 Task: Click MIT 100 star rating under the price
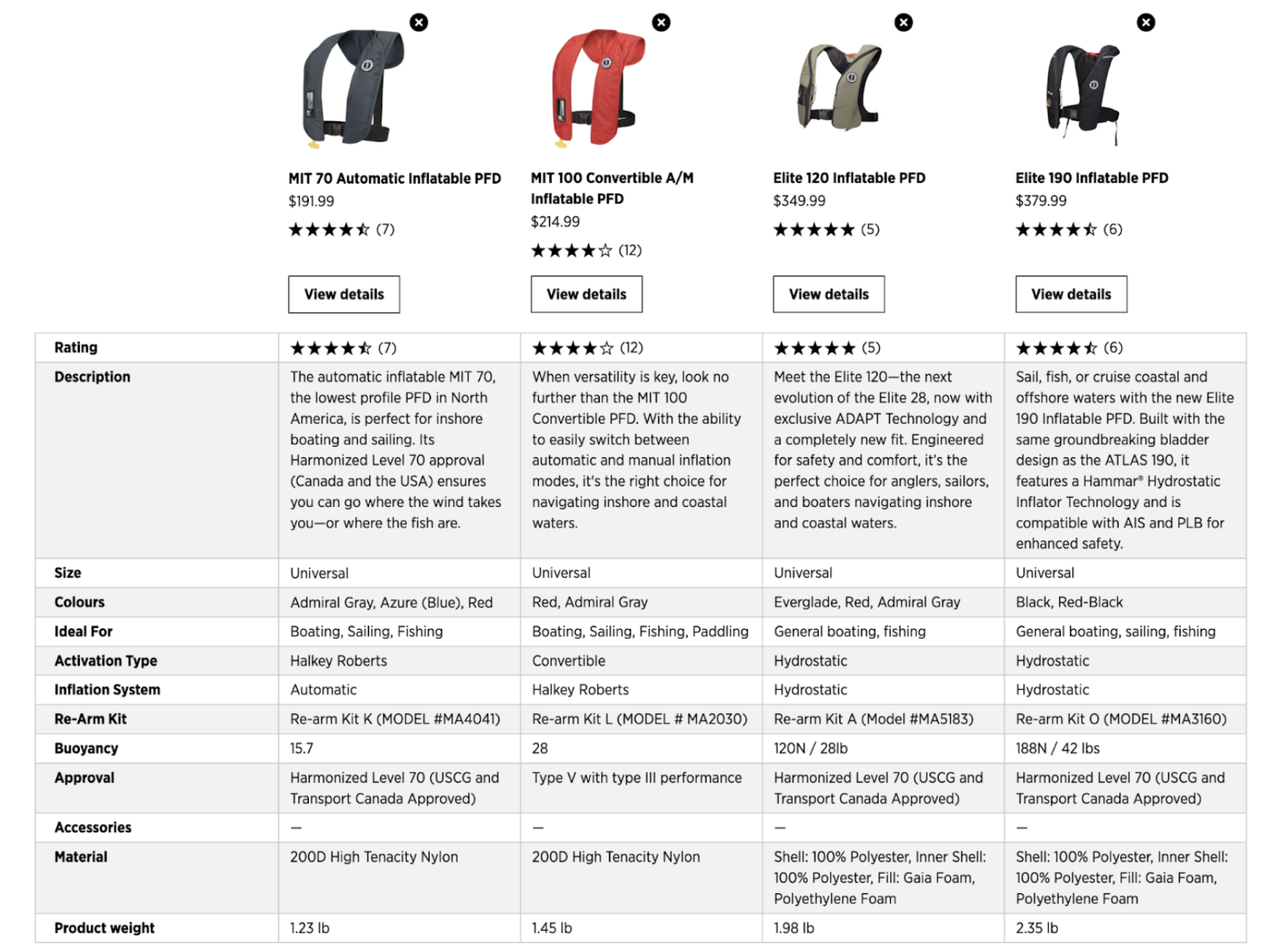[x=585, y=251]
